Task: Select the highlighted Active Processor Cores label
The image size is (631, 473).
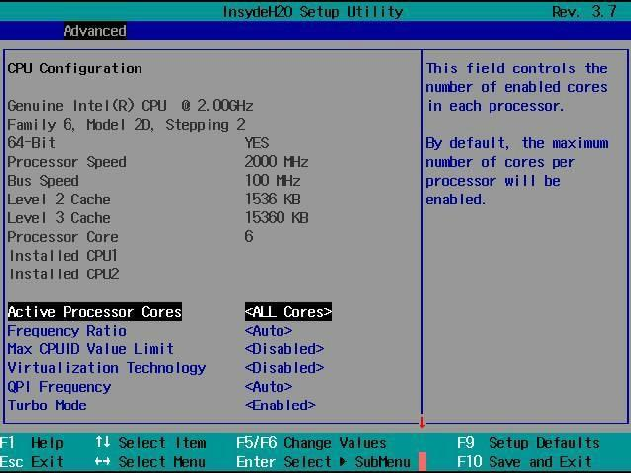Action: 95,312
